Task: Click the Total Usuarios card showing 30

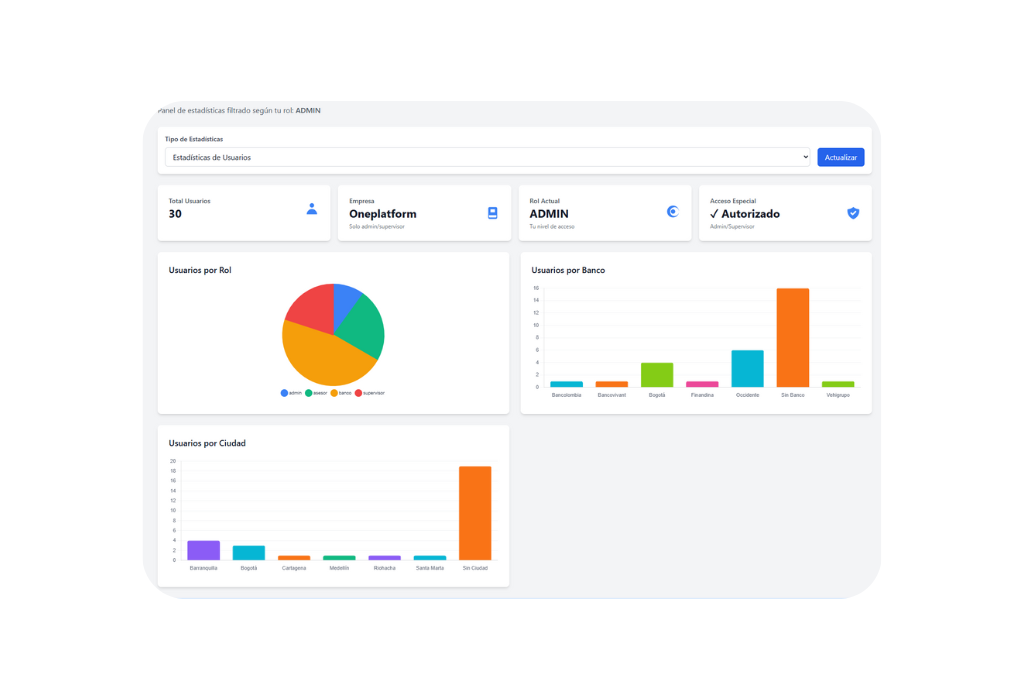Action: click(x=244, y=213)
